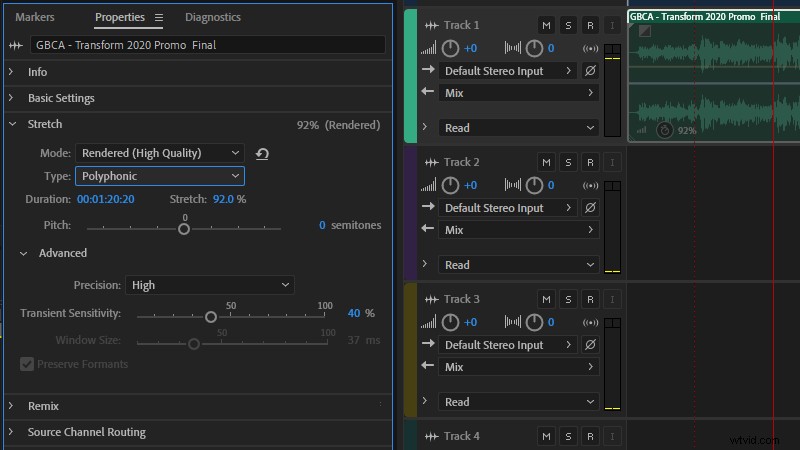Screen dimensions: 800x450
Task: Click the pitch semitones value
Action: [x=322, y=225]
